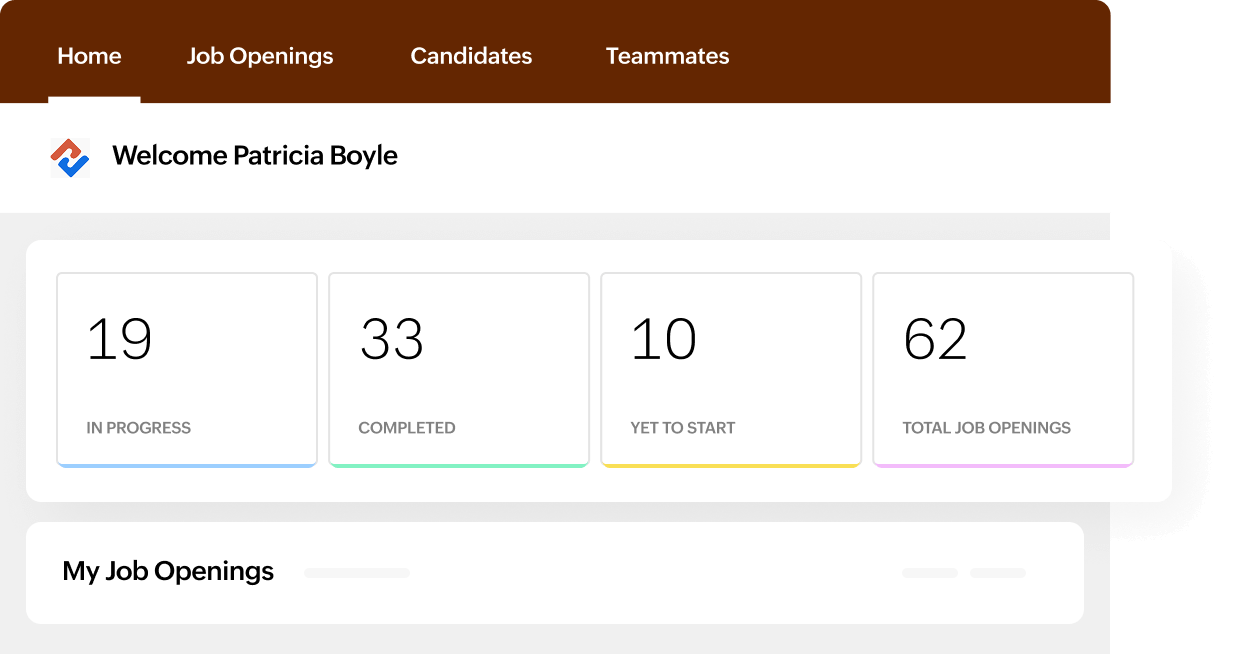Image resolution: width=1252 pixels, height=654 pixels.
Task: Return to the Home tab
Action: pos(89,56)
